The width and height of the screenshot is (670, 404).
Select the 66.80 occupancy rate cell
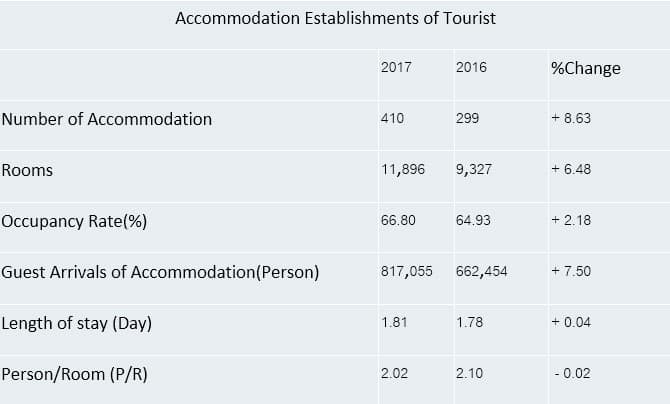[x=398, y=220]
